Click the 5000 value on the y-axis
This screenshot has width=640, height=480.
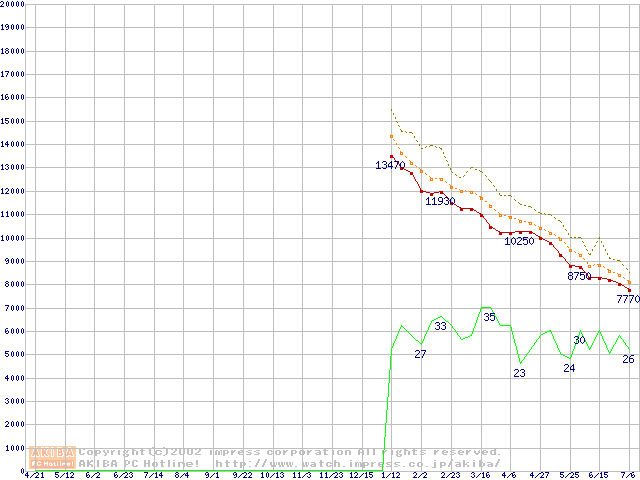click(x=16, y=355)
